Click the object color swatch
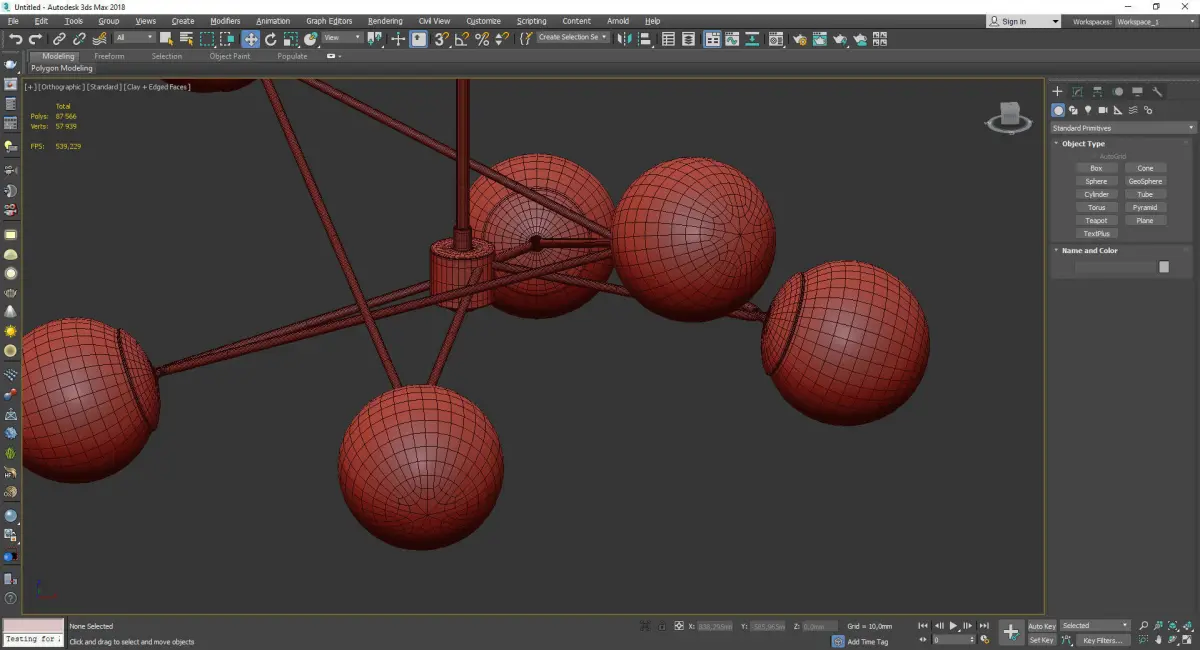The height and width of the screenshot is (650, 1200). (1164, 267)
